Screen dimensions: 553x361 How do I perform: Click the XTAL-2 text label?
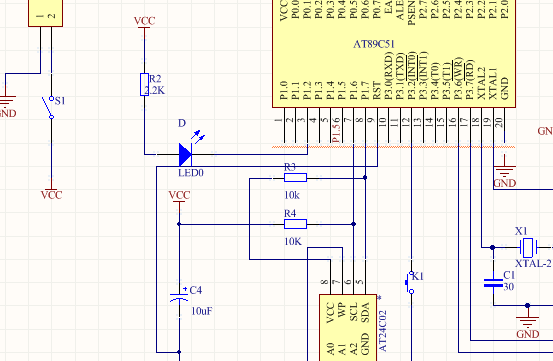(533, 263)
